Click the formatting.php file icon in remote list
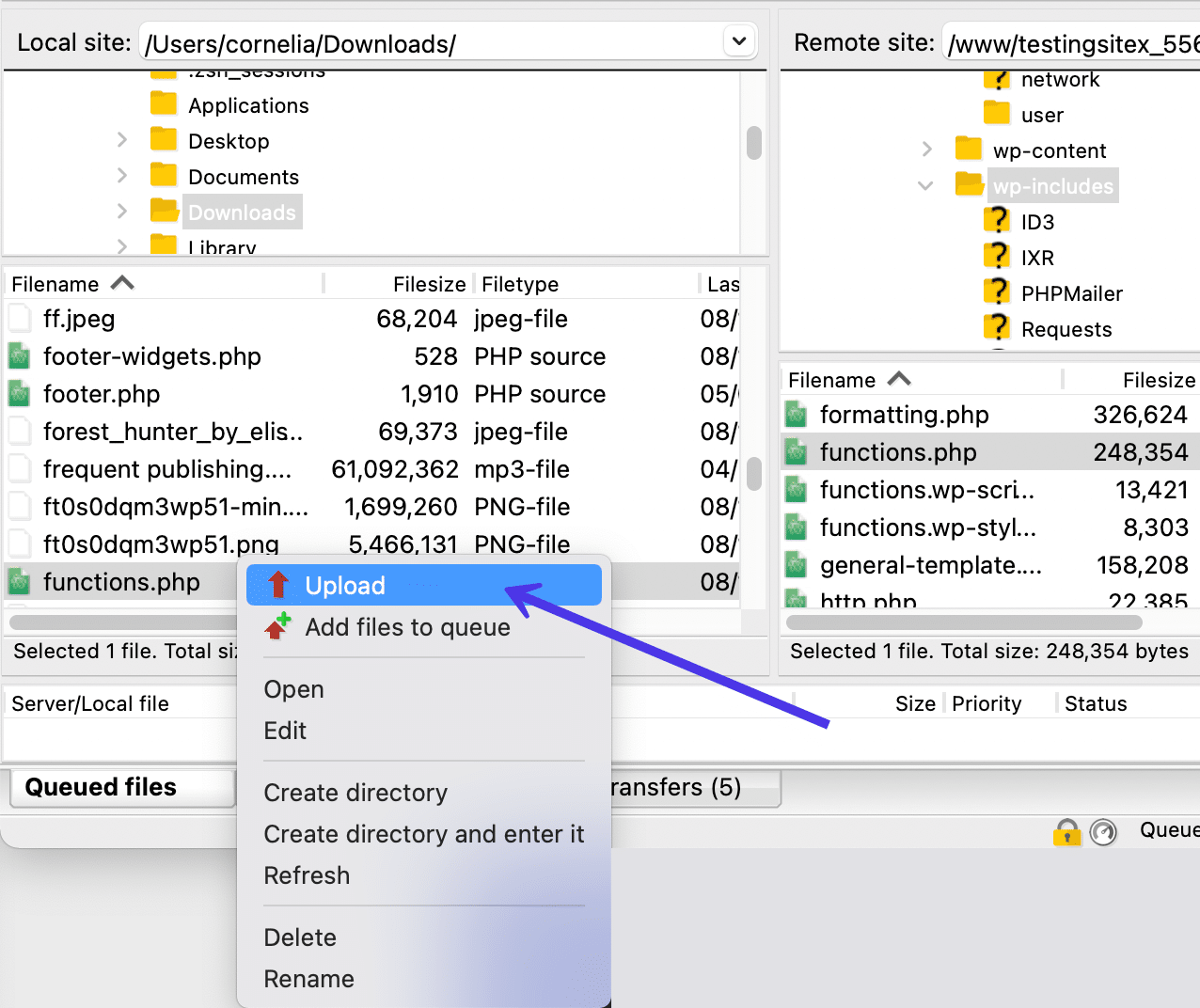 click(797, 415)
